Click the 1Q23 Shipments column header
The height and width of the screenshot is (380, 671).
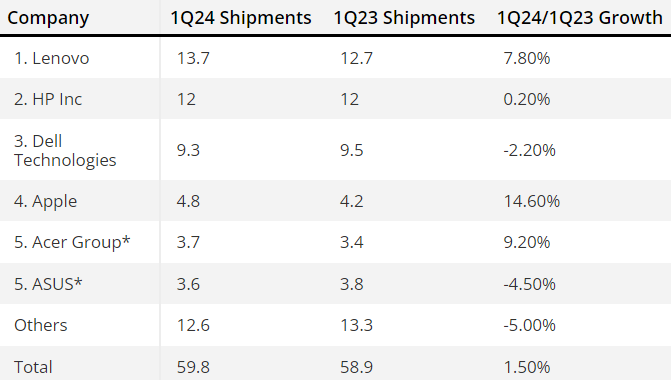[404, 18]
